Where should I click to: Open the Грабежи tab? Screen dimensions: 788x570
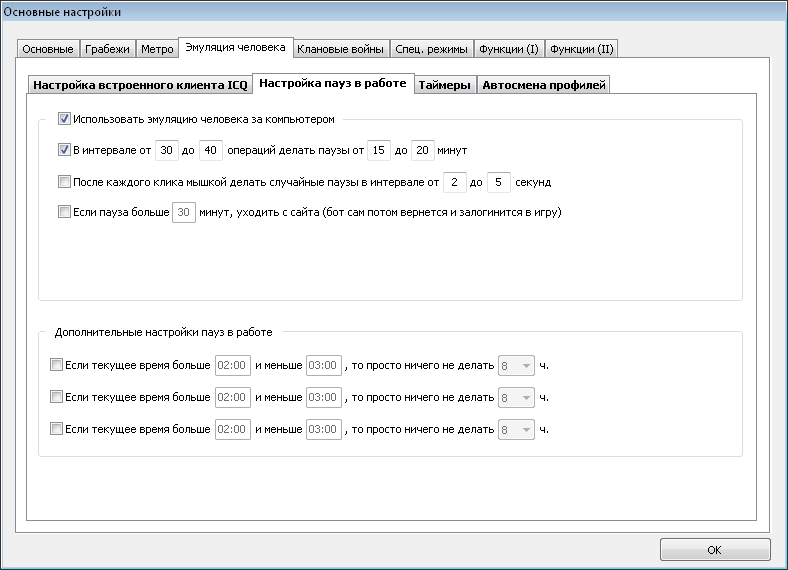click(107, 49)
